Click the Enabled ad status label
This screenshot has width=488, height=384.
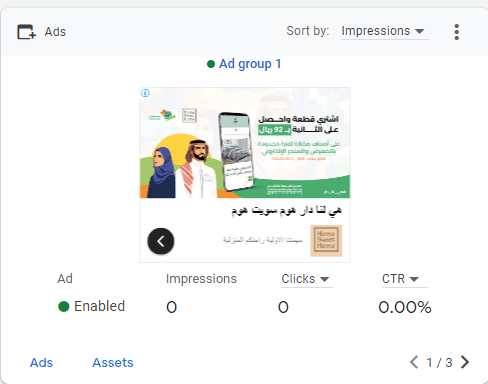pos(99,306)
